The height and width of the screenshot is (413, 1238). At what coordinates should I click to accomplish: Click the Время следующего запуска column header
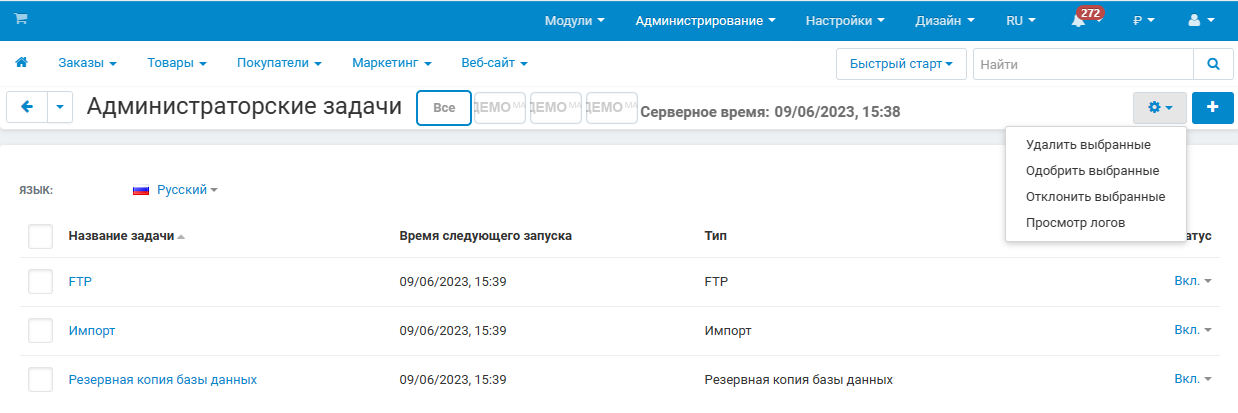[485, 236]
